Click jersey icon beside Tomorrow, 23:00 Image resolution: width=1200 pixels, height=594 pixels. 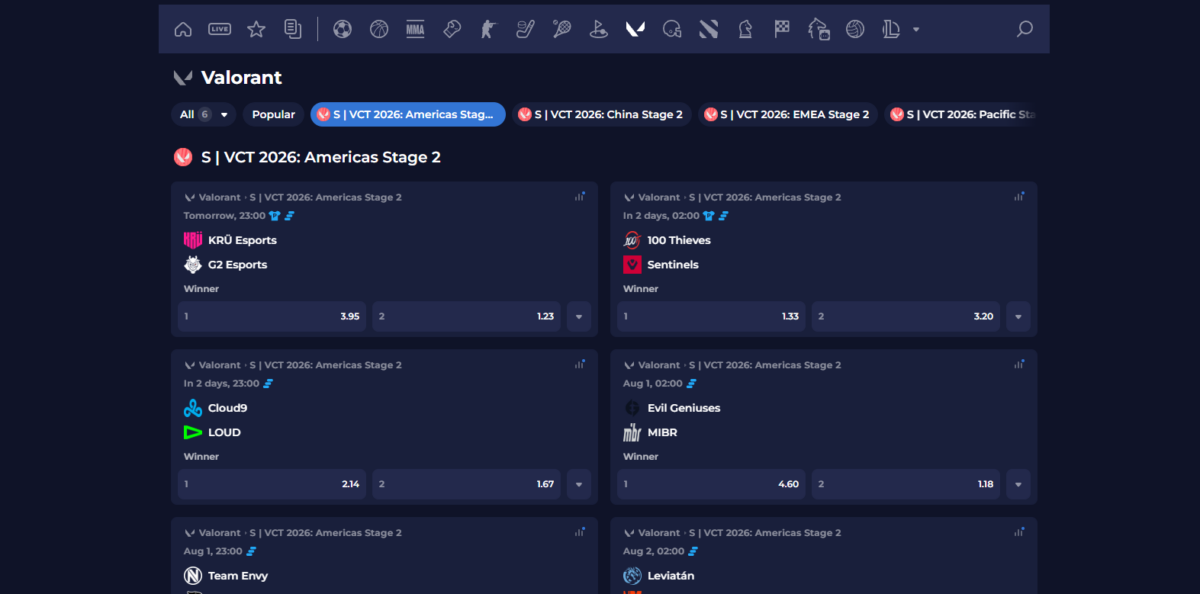tap(275, 215)
